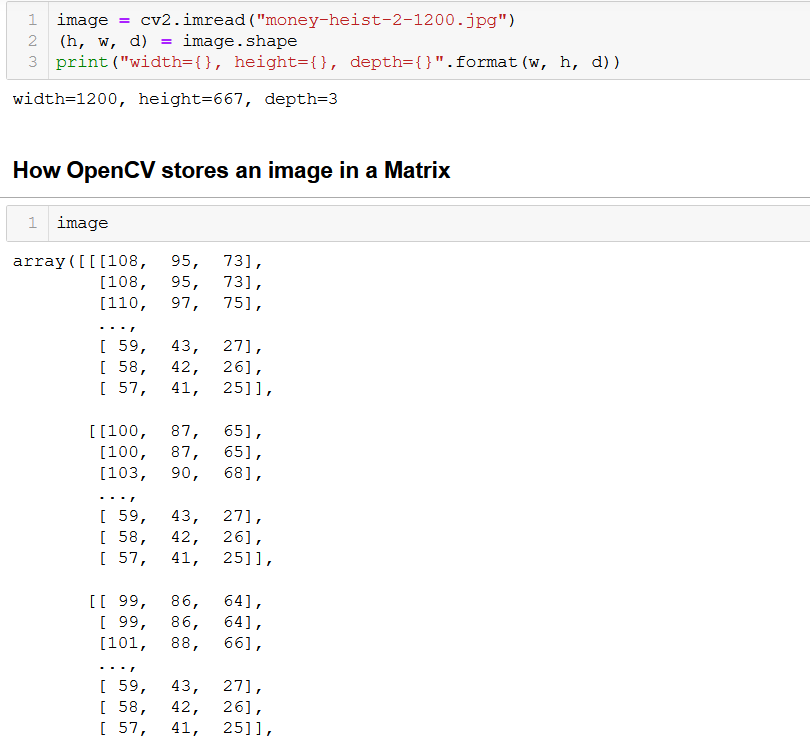Select the 'How OpenCV stores an image' heading
810x750 pixels.
point(231,170)
